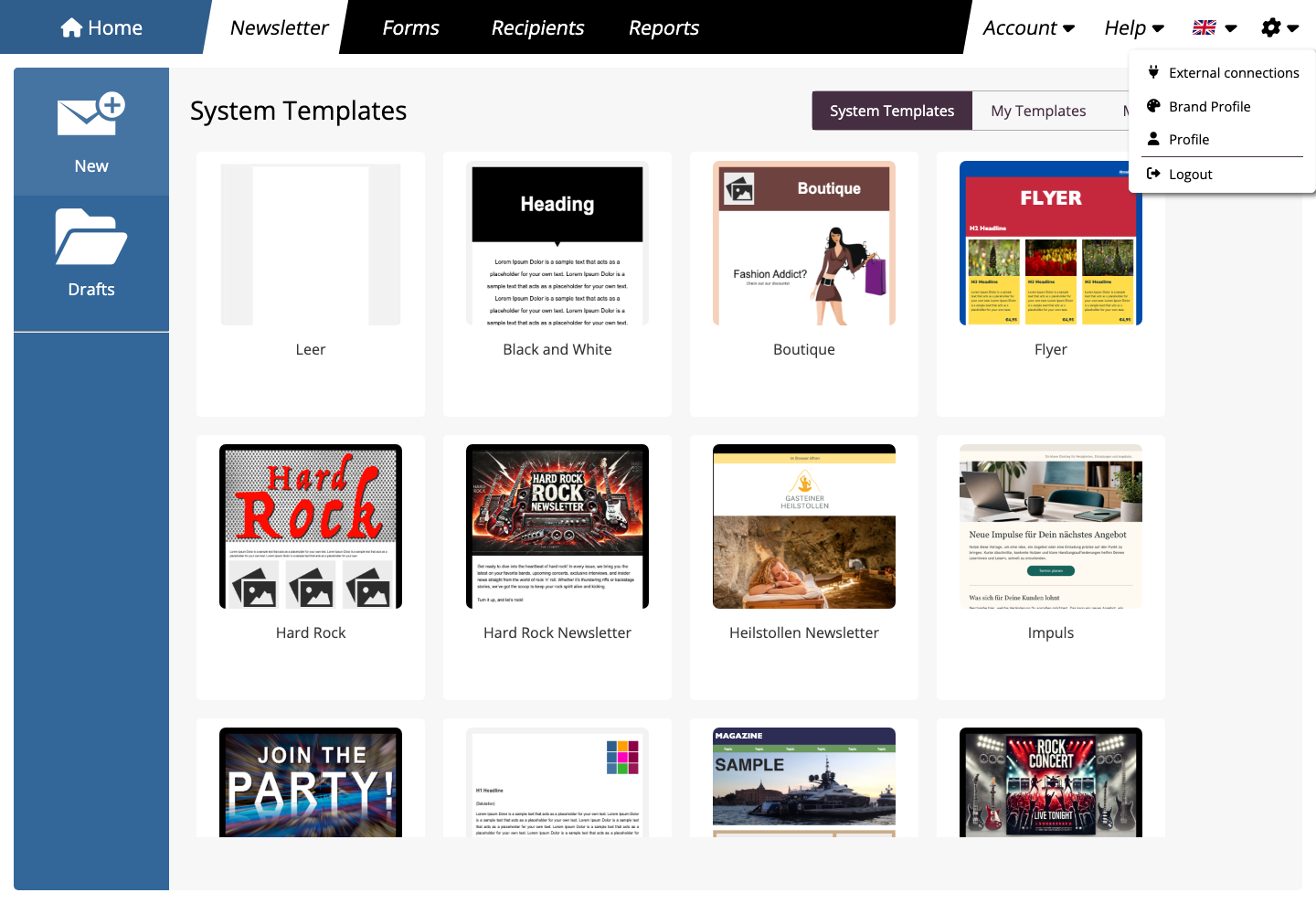
Task: Select the Impuls template thumbnail
Action: click(1051, 526)
